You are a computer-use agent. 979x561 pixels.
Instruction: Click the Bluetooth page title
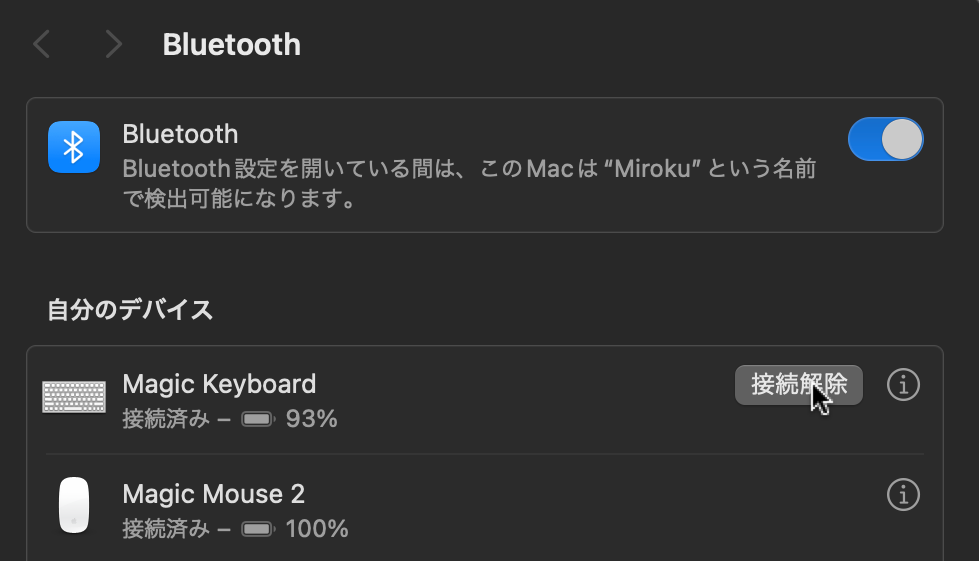point(231,45)
